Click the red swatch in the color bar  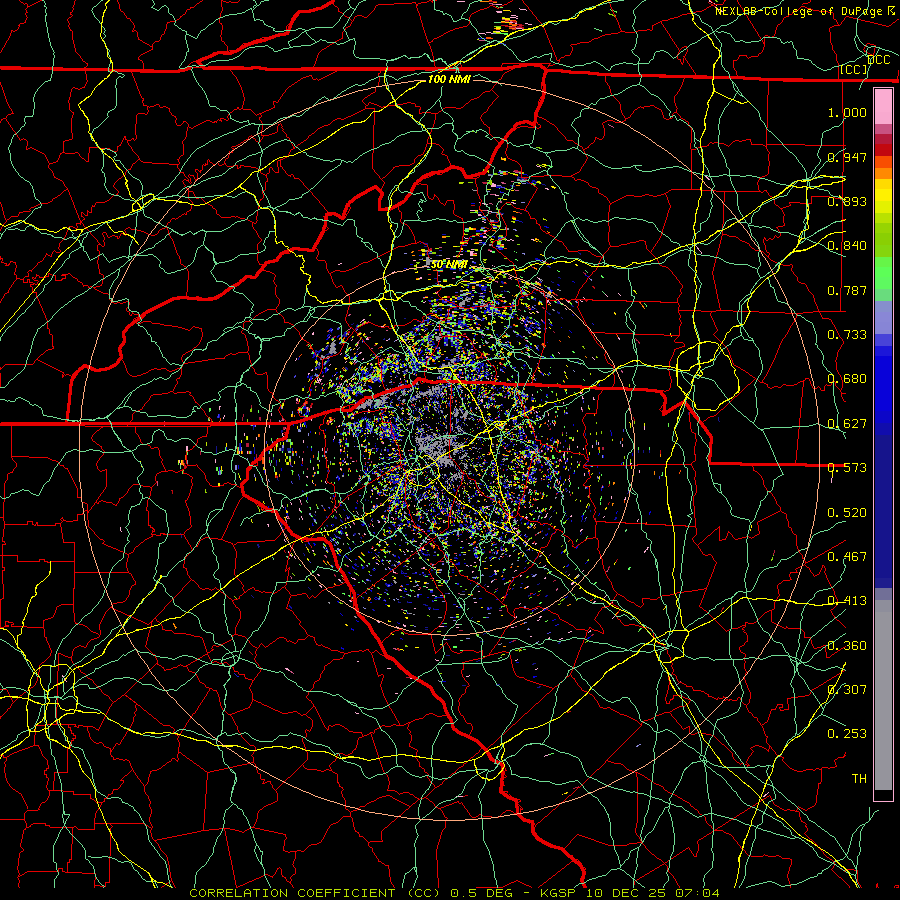[x=883, y=150]
